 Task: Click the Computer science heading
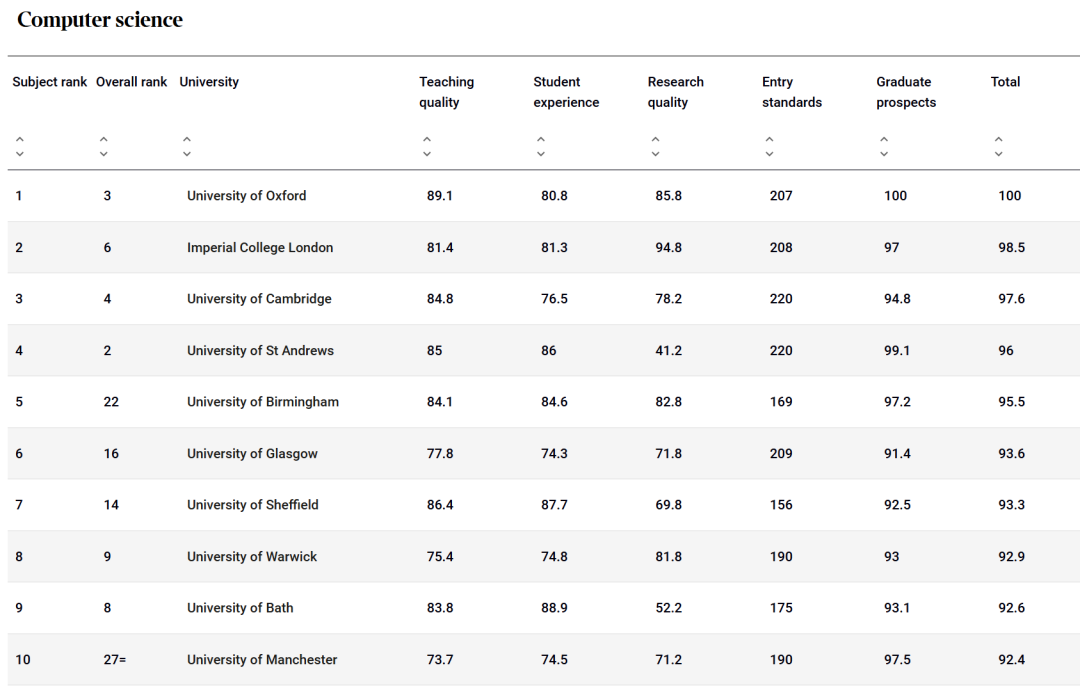click(x=100, y=20)
